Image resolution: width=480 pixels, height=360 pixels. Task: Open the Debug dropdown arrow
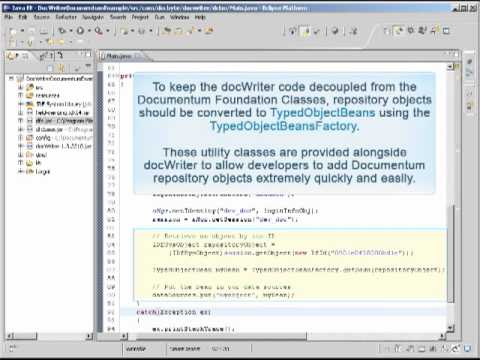(71, 31)
